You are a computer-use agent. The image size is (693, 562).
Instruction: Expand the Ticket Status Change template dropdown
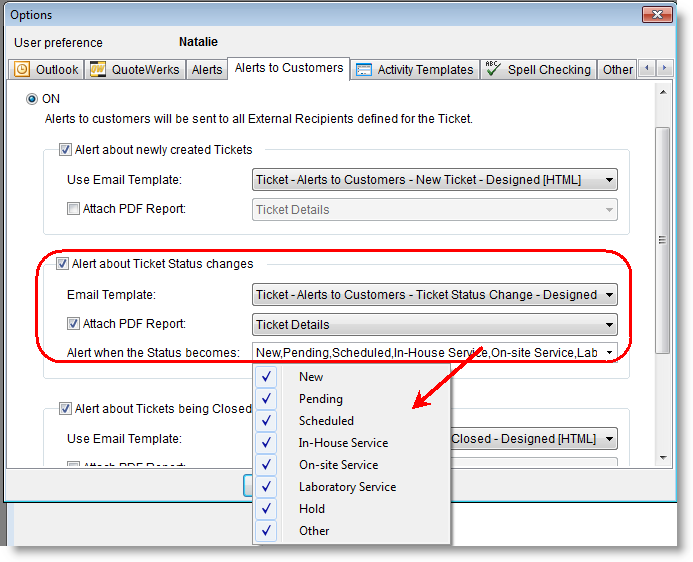pos(609,295)
